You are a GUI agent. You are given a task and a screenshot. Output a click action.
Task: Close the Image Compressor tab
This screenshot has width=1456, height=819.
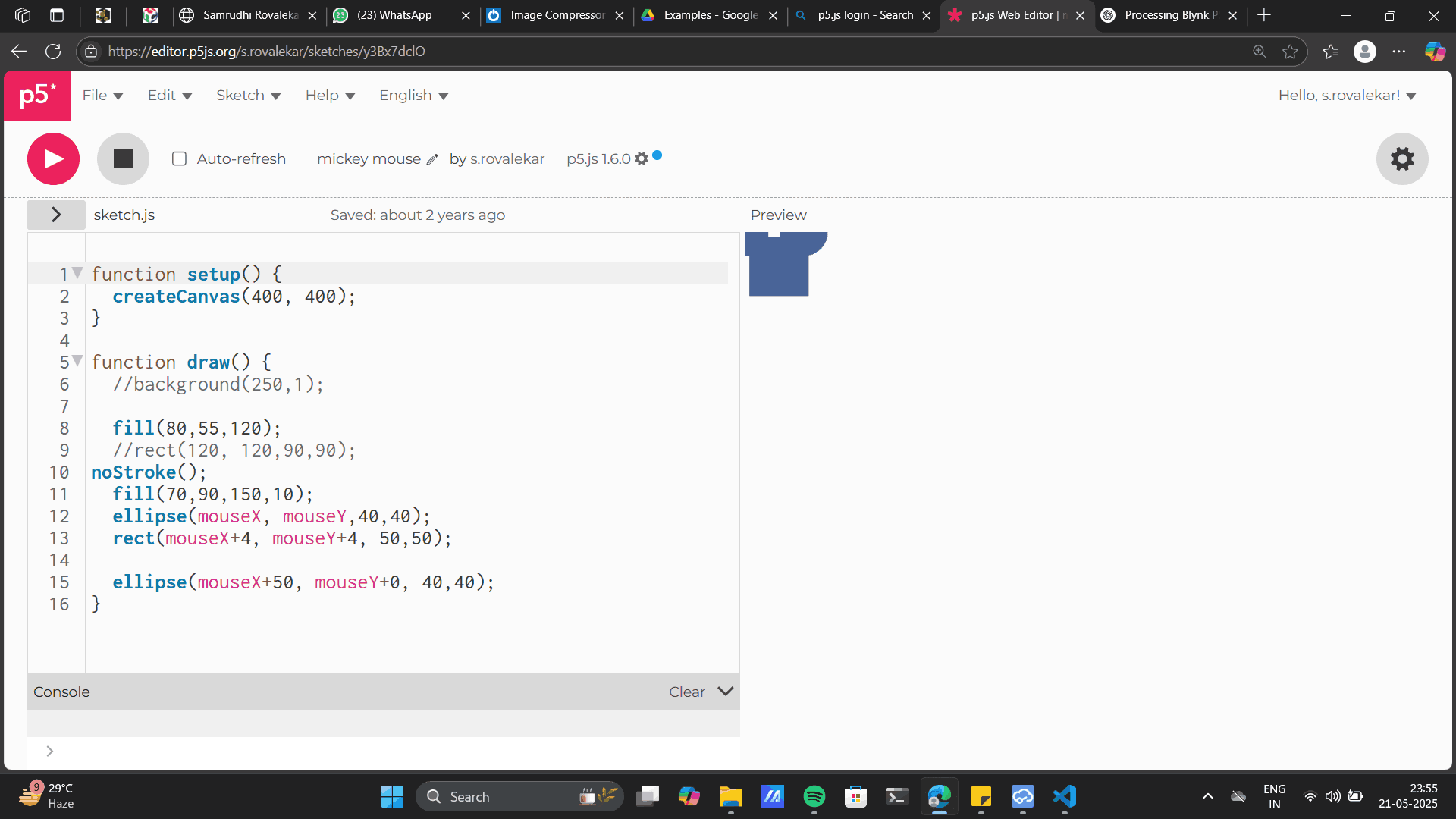click(x=620, y=15)
